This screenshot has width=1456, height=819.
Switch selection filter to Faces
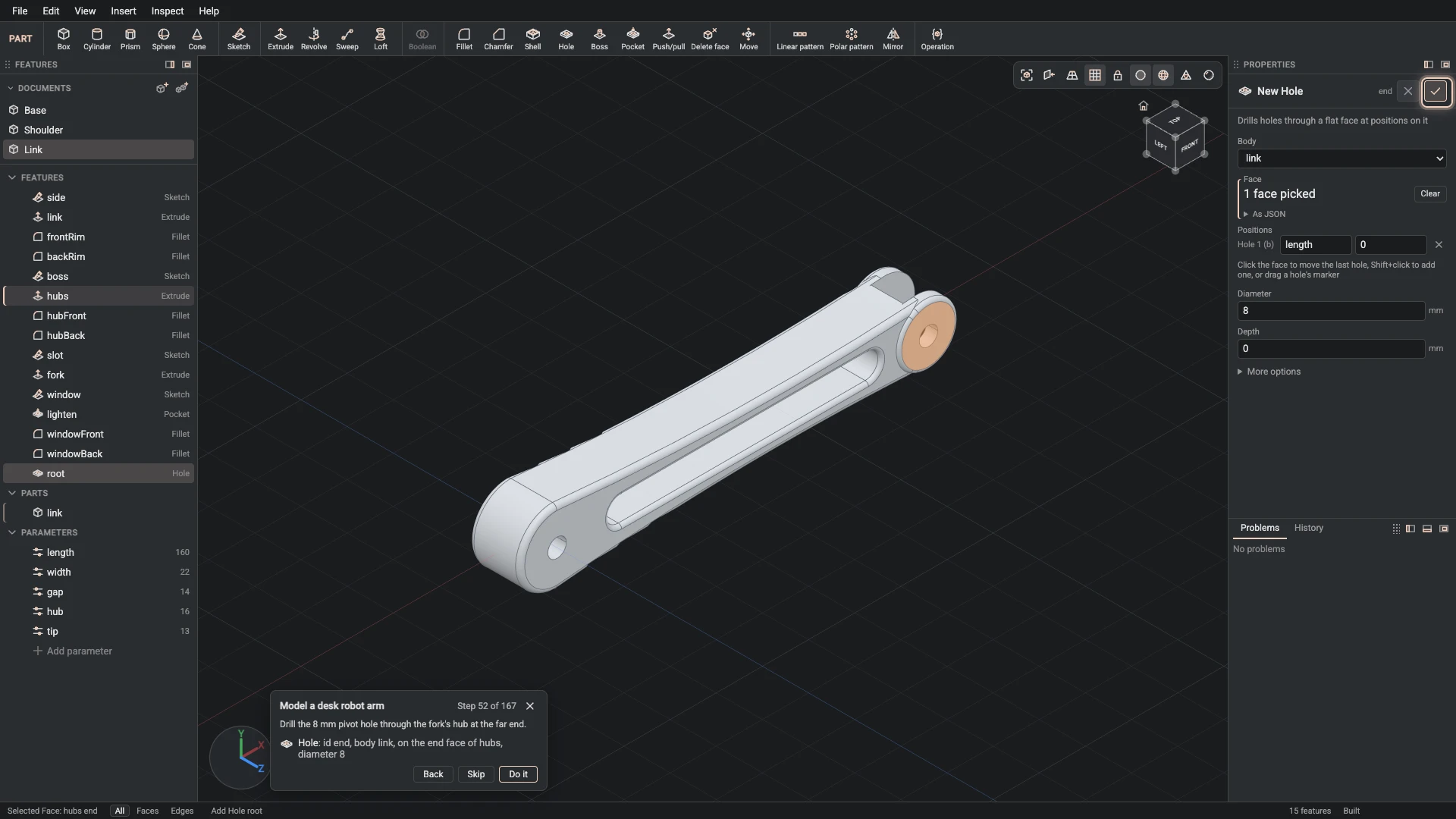[147, 811]
